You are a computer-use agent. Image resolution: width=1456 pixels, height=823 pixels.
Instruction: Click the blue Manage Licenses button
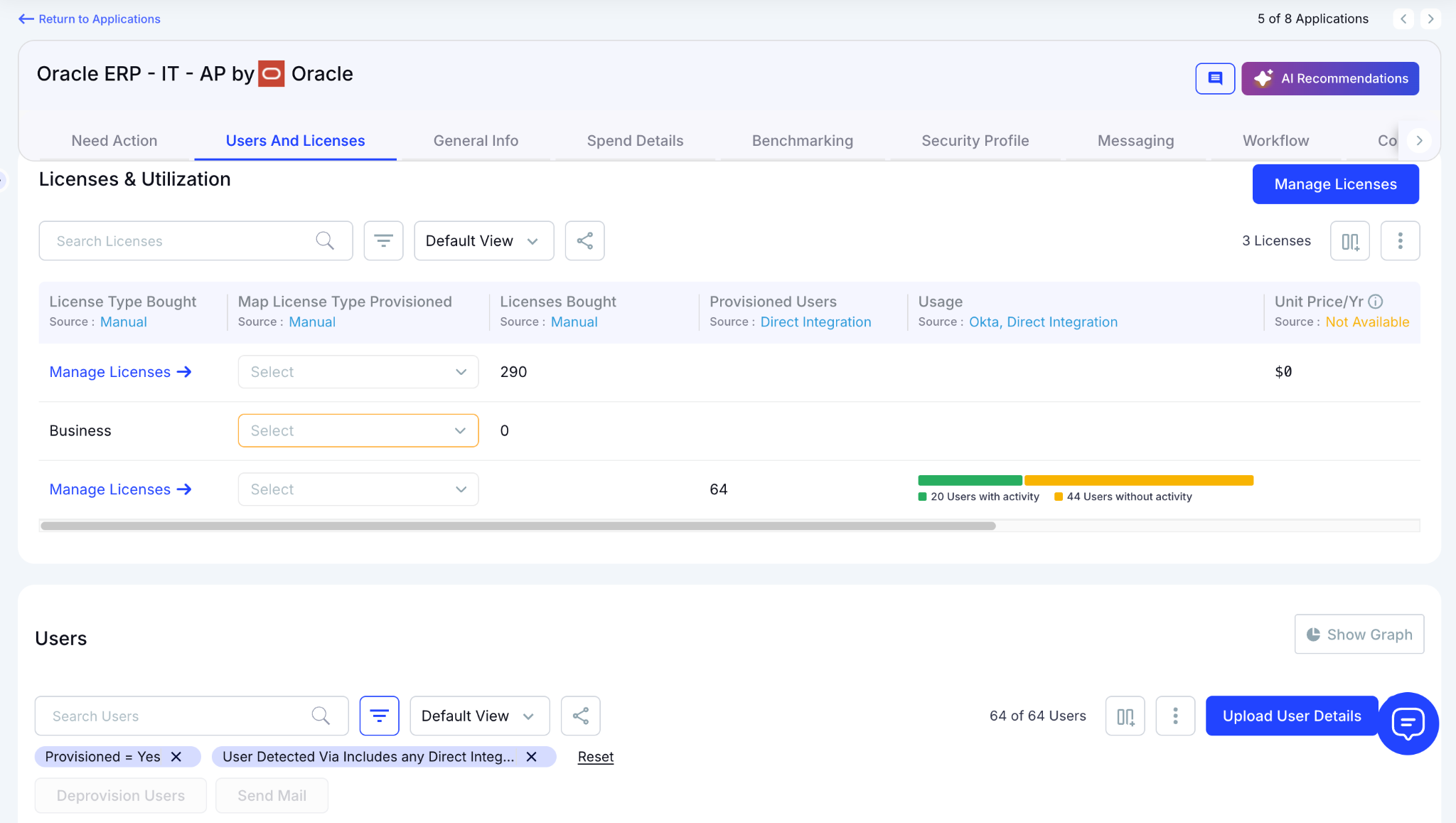[x=1335, y=184]
